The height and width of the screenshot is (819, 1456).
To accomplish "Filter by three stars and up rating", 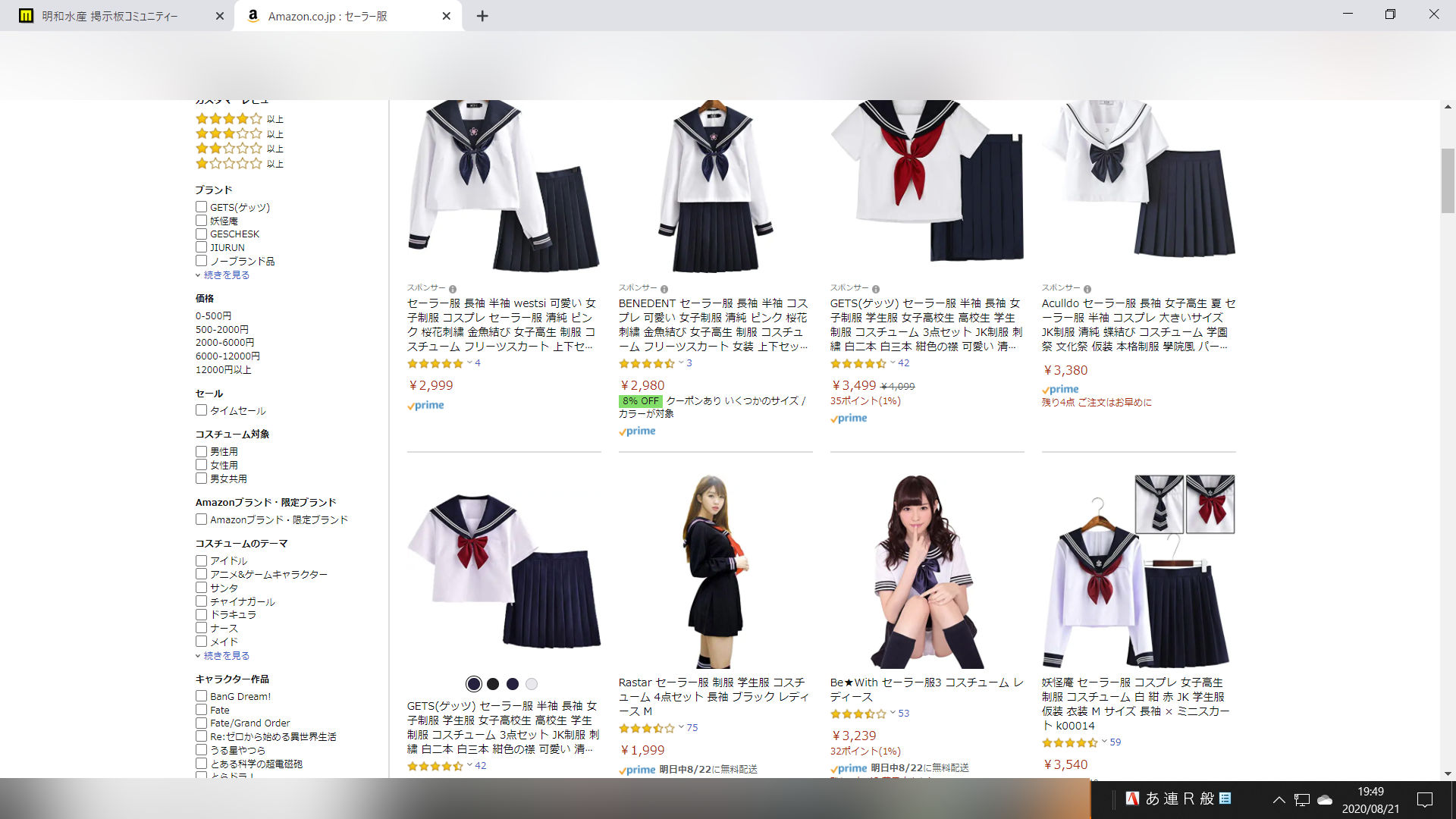I will click(239, 133).
